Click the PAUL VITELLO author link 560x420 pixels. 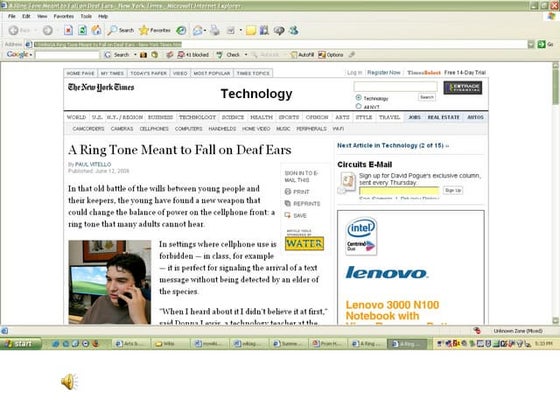click(93, 164)
